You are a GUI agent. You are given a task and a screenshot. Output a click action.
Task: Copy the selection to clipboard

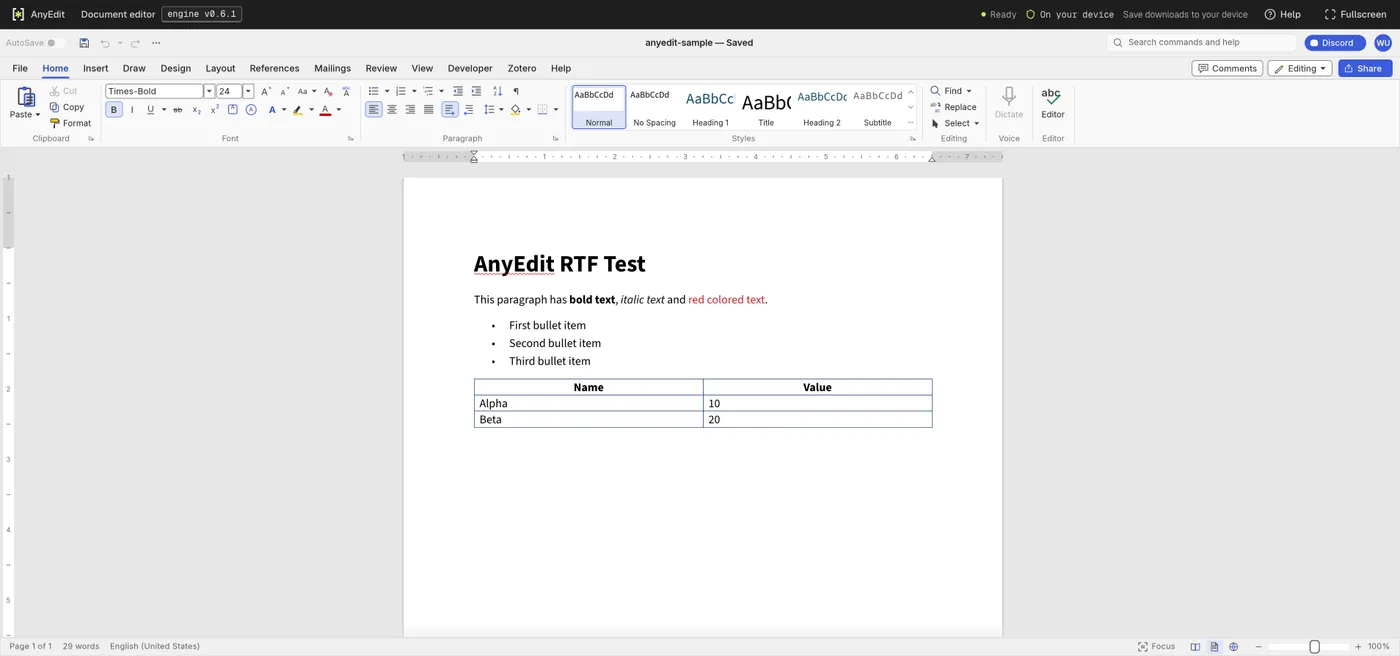(x=67, y=107)
